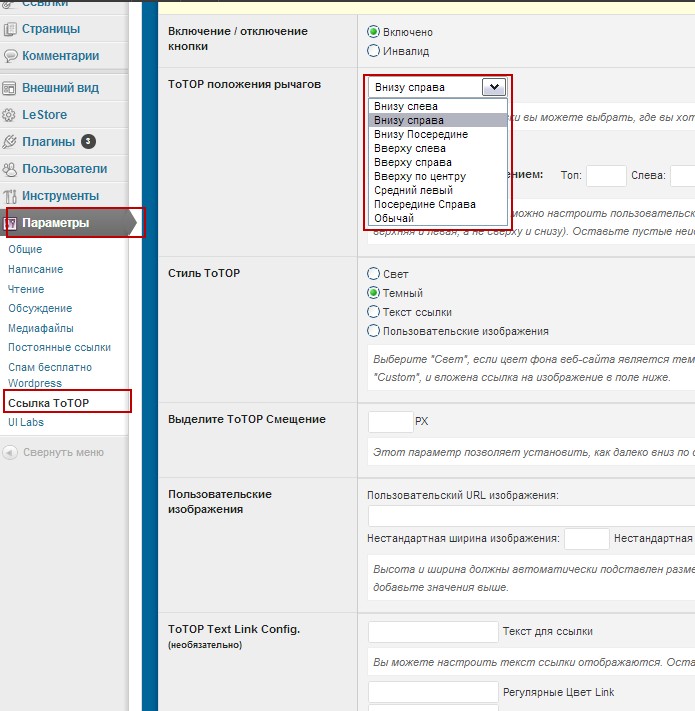This screenshot has height=711, width=695.
Task: Open UI Labs settings link
Action: pyautogui.click(x=26, y=422)
